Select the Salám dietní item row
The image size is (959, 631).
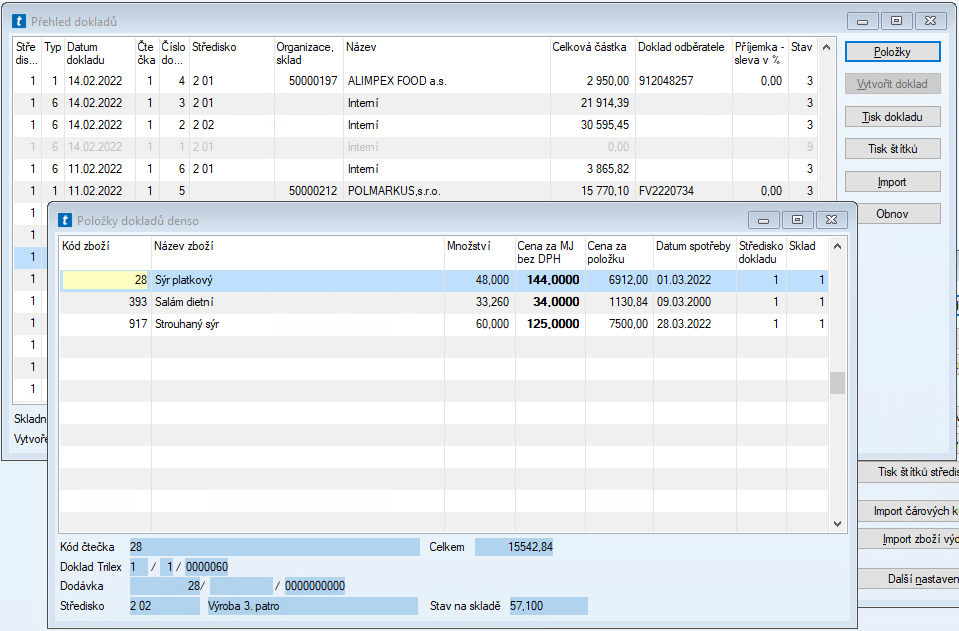444,302
